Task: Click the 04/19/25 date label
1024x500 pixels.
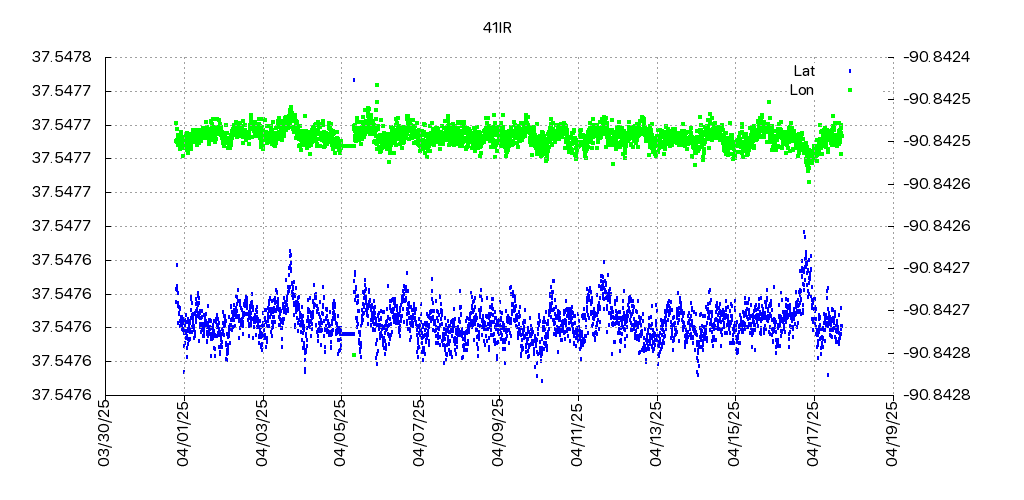Action: pyautogui.click(x=893, y=431)
